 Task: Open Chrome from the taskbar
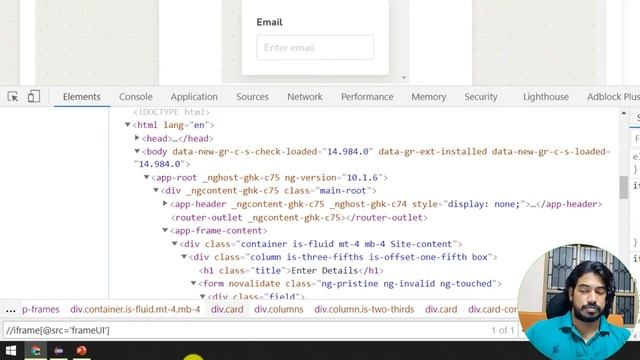click(x=36, y=351)
